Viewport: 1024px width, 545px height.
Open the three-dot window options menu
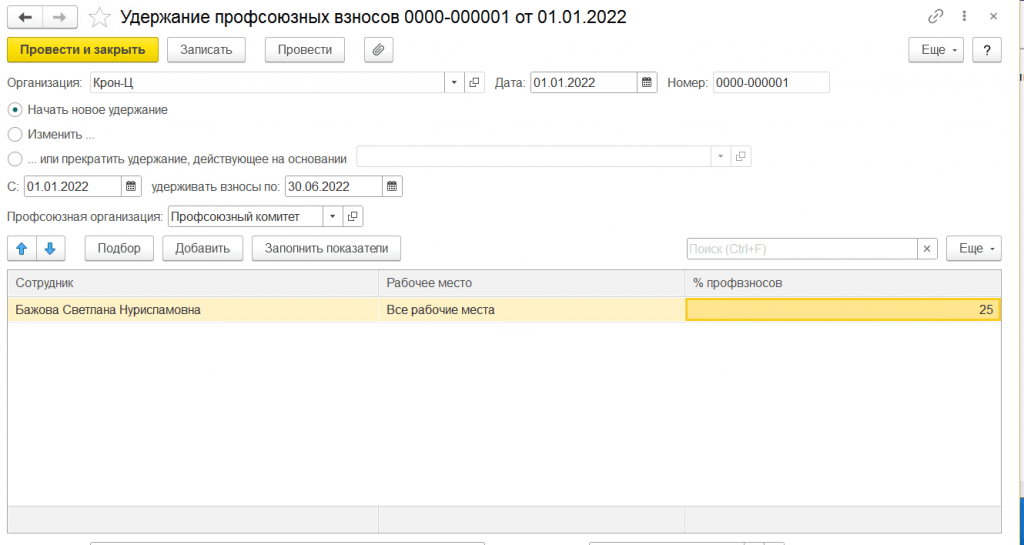[965, 16]
